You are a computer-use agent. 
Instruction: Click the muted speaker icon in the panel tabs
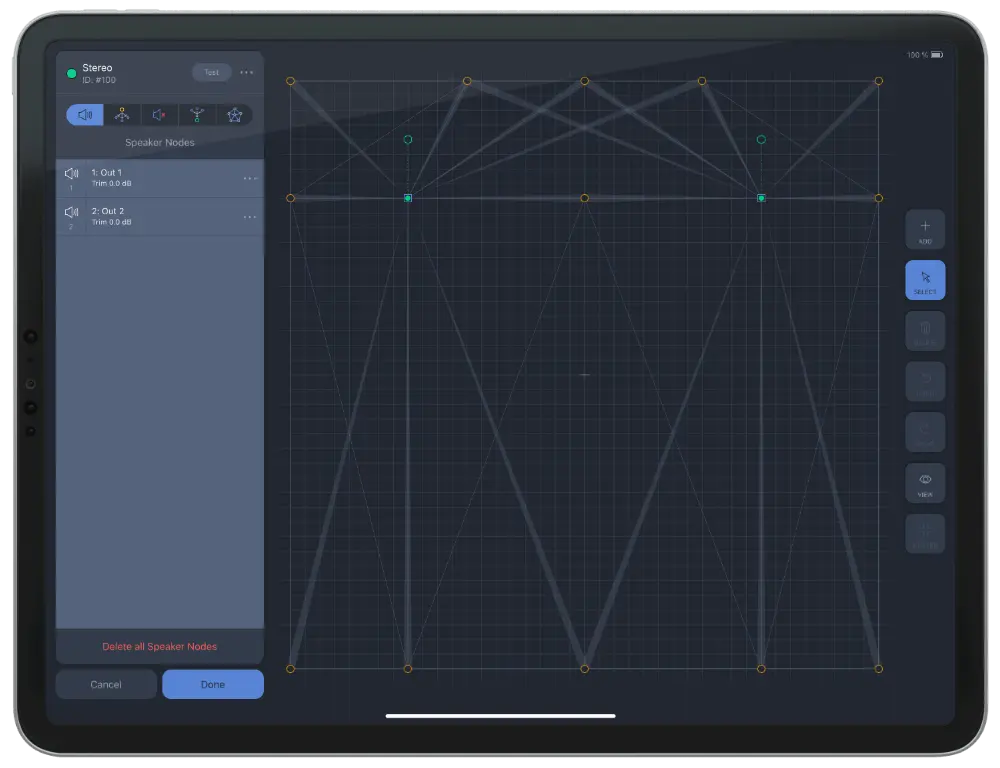click(x=158, y=115)
